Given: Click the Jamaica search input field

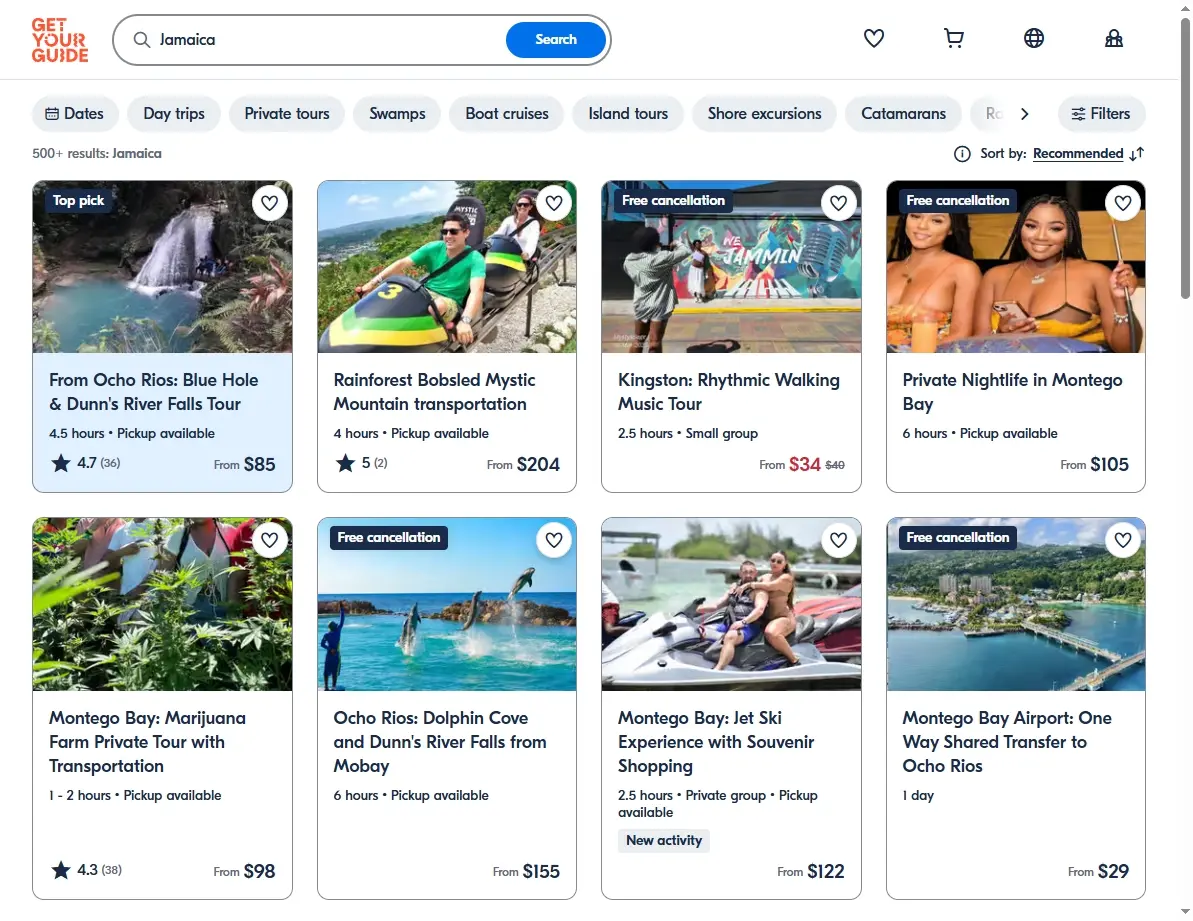Looking at the screenshot, I should click(x=327, y=40).
